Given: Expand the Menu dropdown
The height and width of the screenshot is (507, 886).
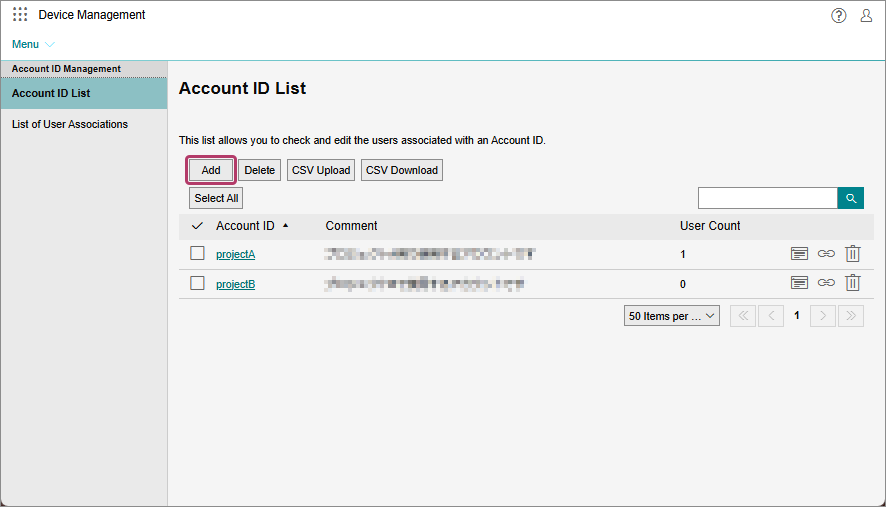Looking at the screenshot, I should point(33,44).
